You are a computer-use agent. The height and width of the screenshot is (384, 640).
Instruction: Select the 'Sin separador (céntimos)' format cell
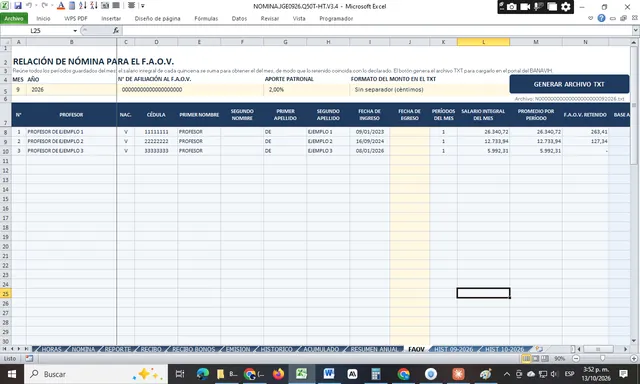tap(429, 90)
